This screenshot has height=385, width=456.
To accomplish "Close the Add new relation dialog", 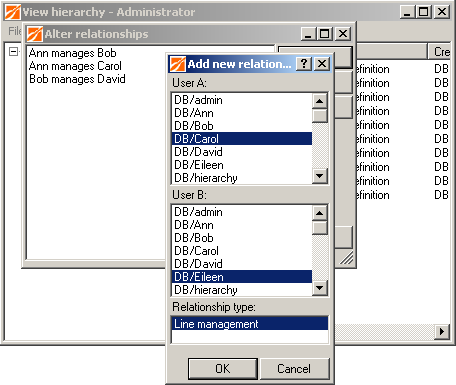I will coord(322,63).
